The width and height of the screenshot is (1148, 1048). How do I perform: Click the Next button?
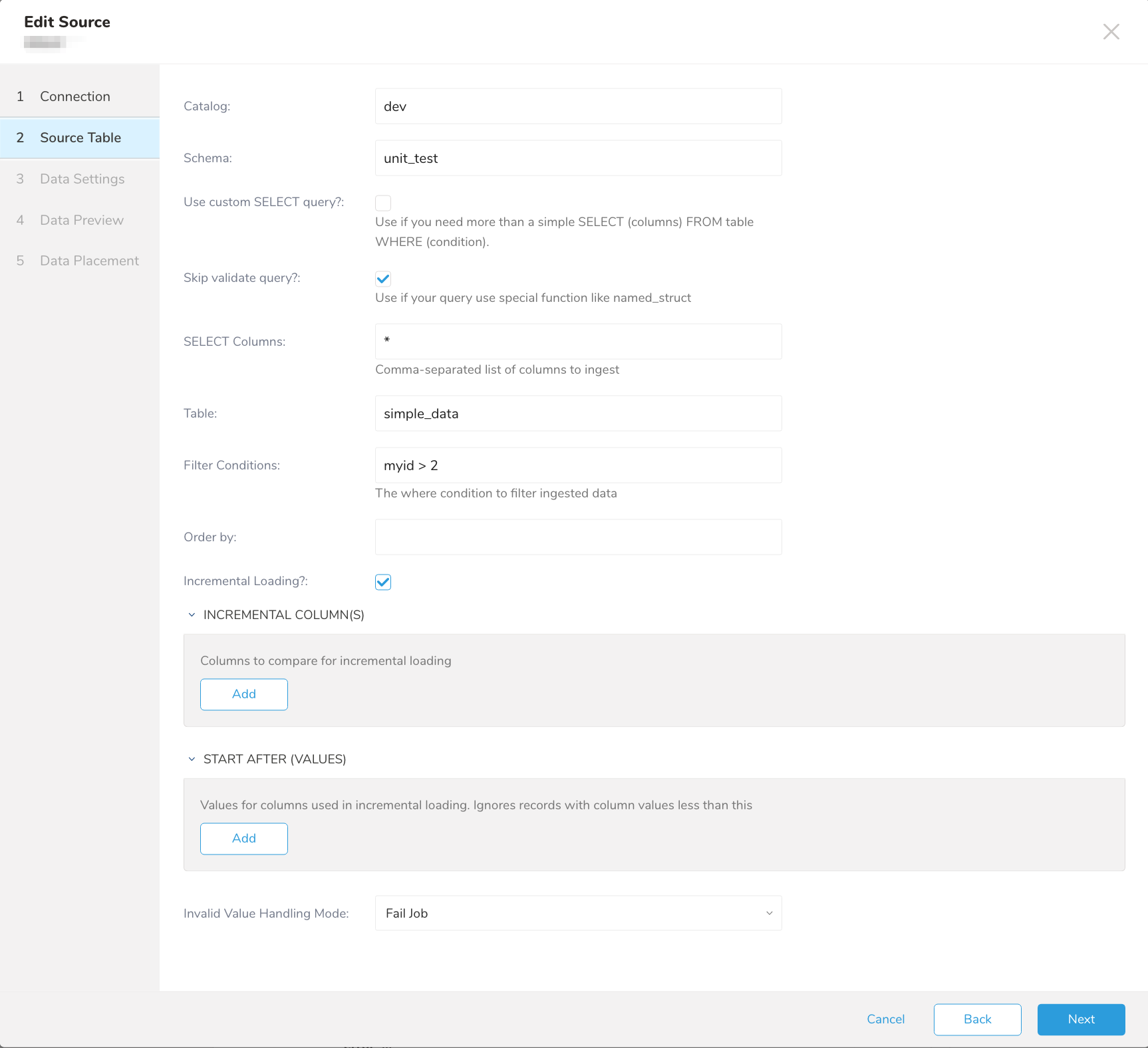[x=1081, y=1019]
